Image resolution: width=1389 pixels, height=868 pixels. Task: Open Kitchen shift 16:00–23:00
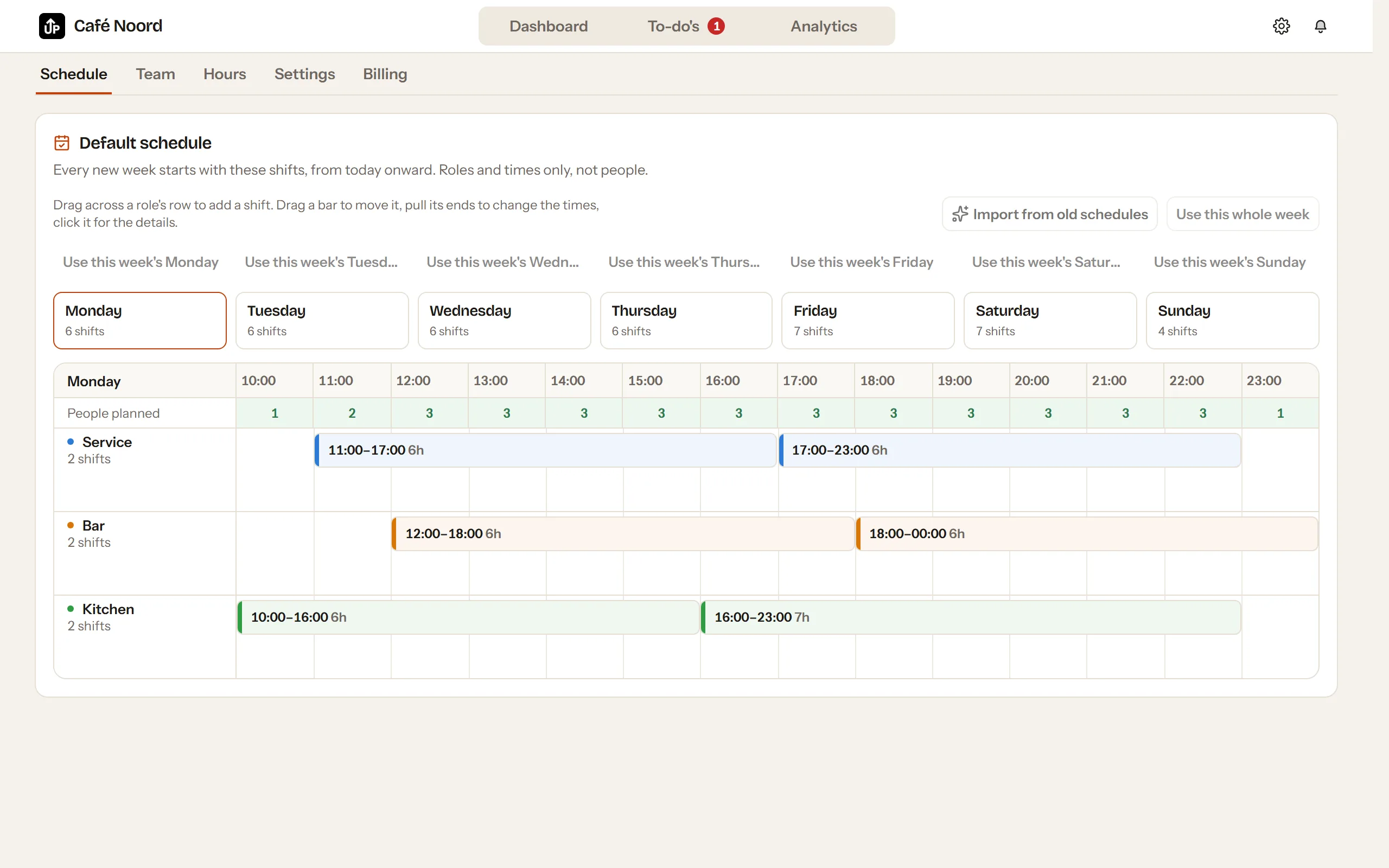(x=971, y=617)
